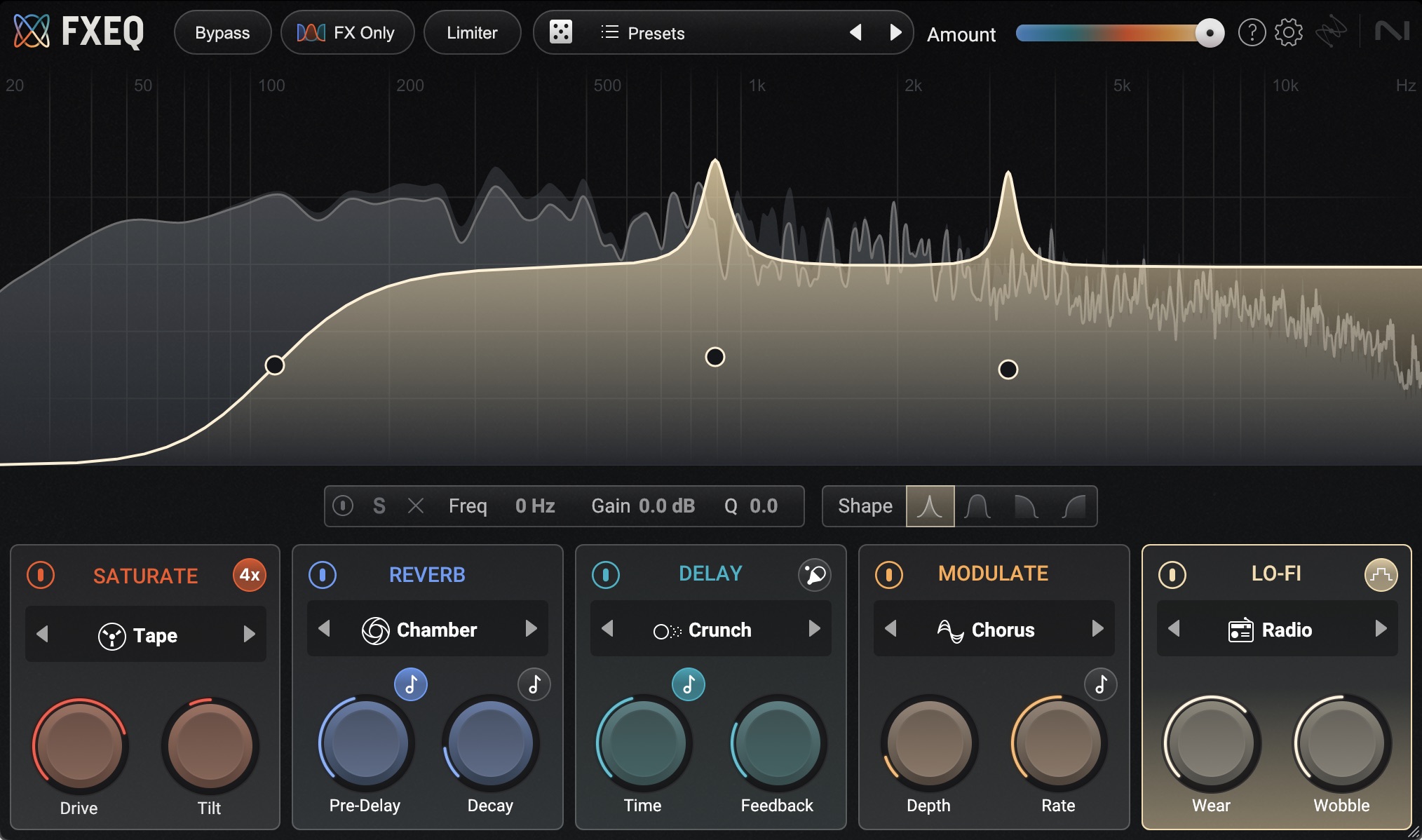This screenshot has height=840, width=1422.
Task: Click the Native Instruments logo
Action: 1391,32
